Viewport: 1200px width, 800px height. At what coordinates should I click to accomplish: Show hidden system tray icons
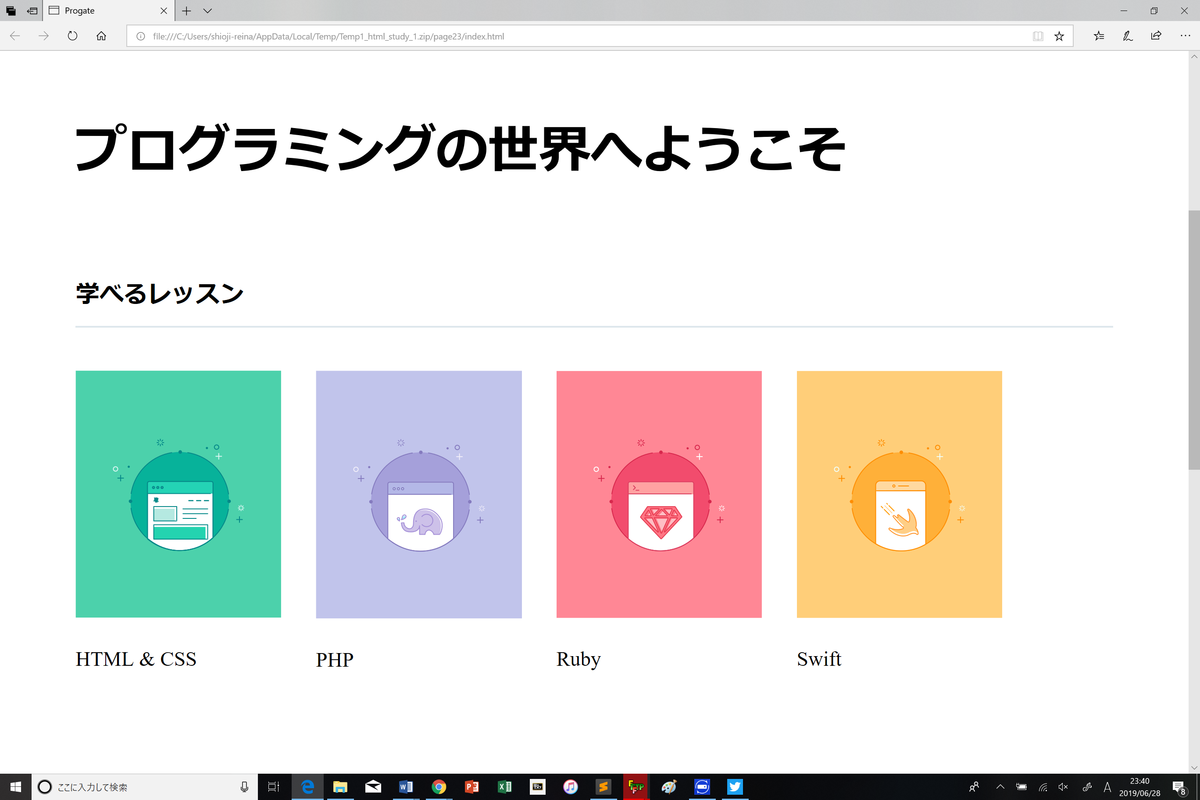(x=1000, y=787)
